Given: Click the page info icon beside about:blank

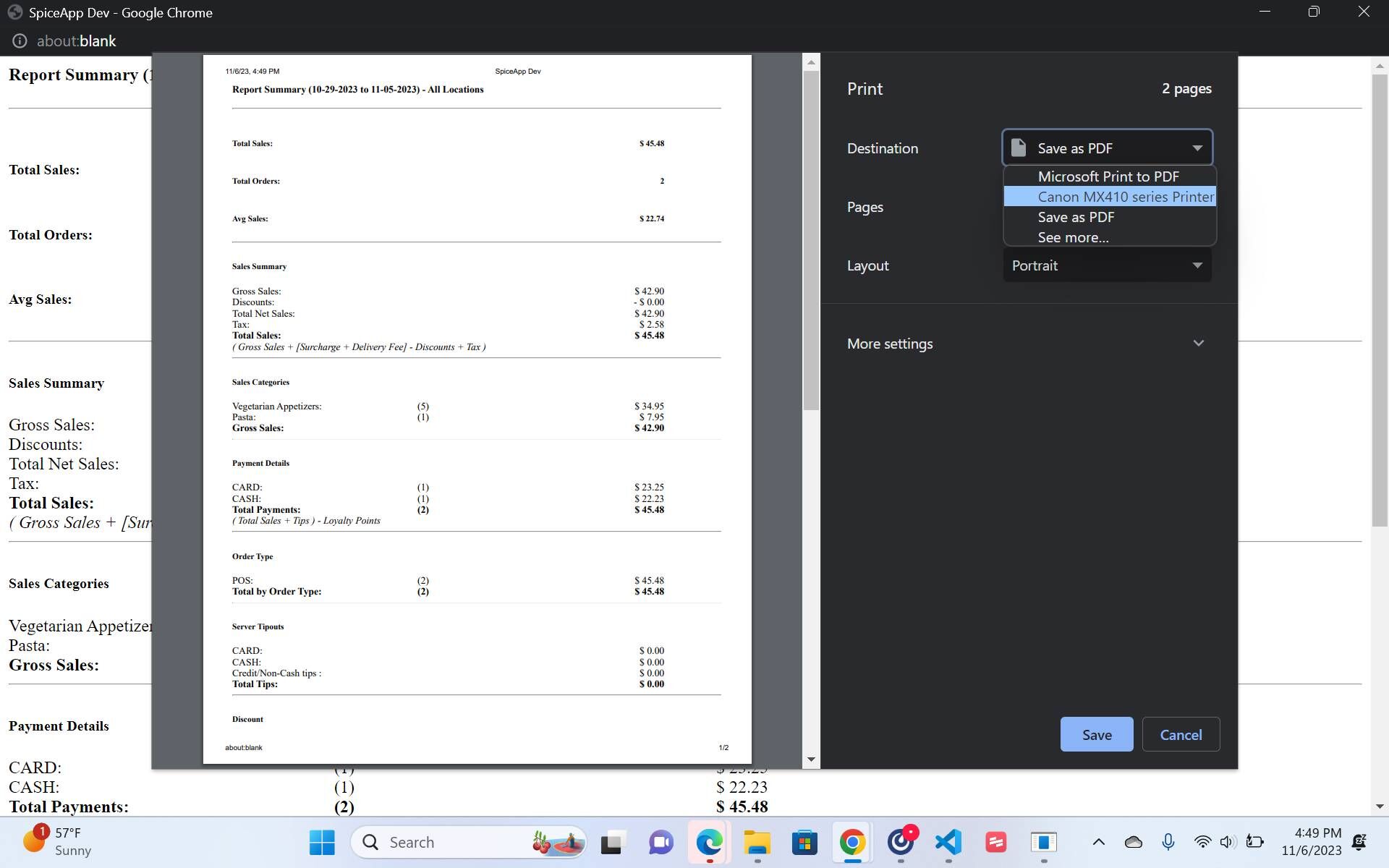Looking at the screenshot, I should 20,41.
